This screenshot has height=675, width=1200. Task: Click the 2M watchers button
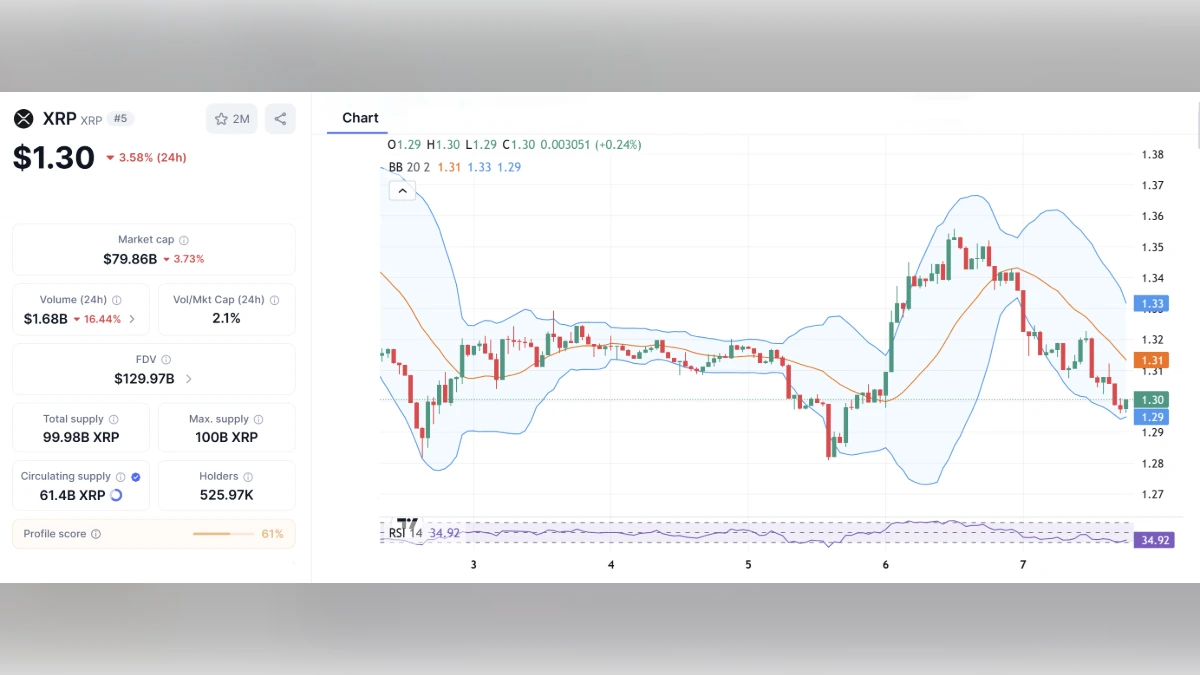[x=231, y=118]
